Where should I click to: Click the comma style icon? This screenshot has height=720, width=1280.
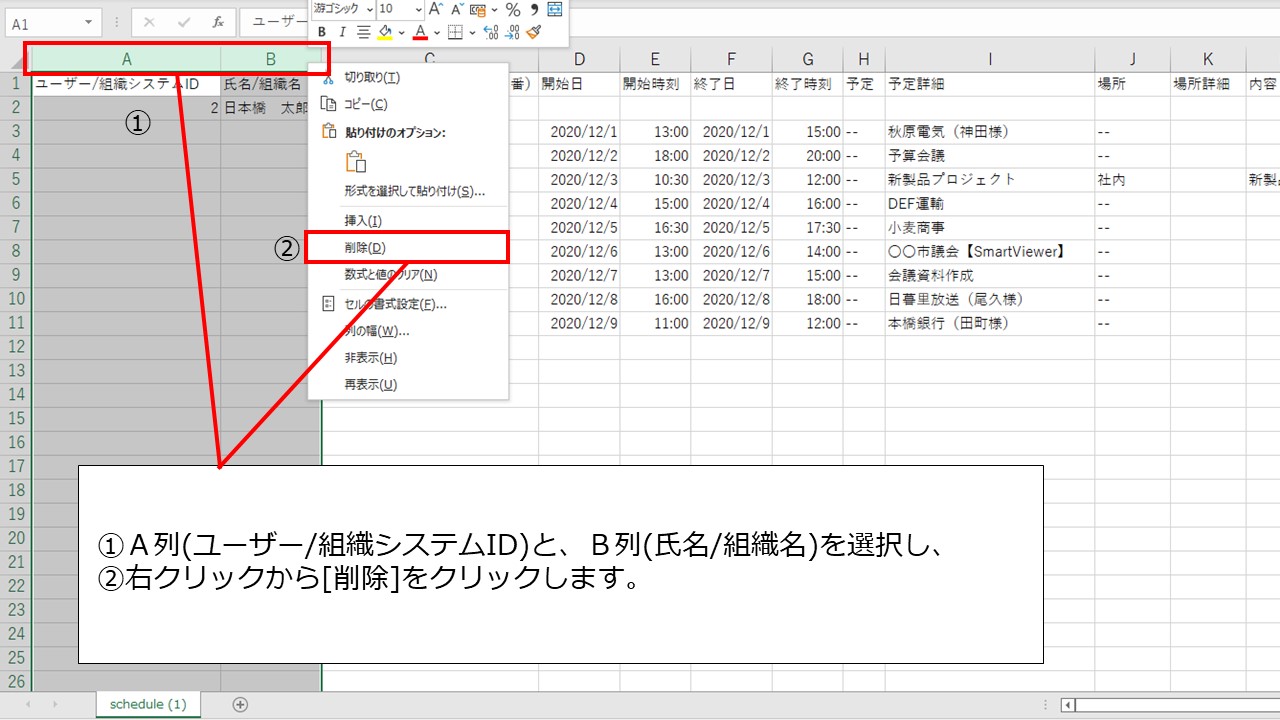click(x=534, y=9)
